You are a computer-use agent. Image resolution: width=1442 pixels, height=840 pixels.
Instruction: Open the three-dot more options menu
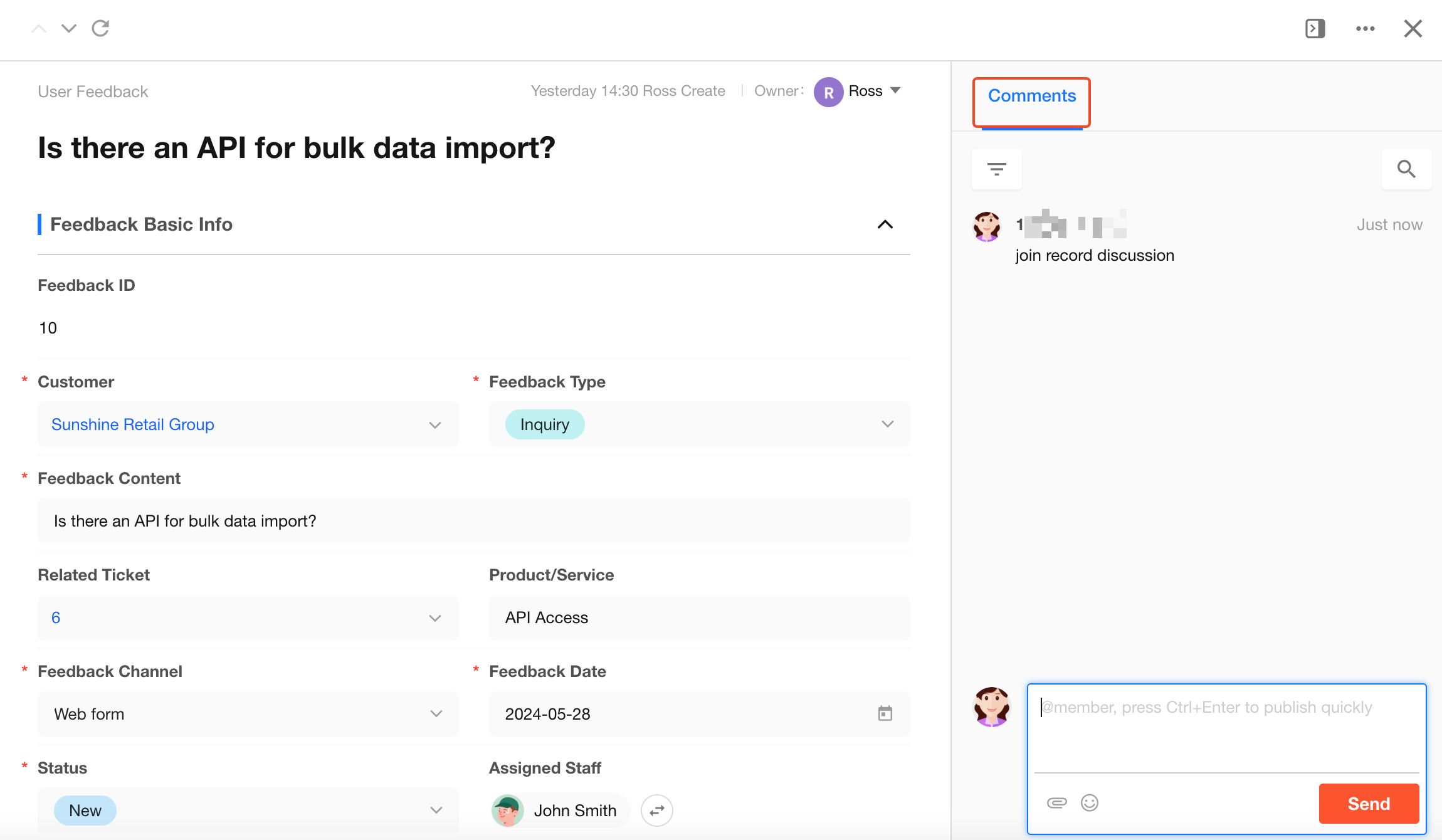(1365, 28)
